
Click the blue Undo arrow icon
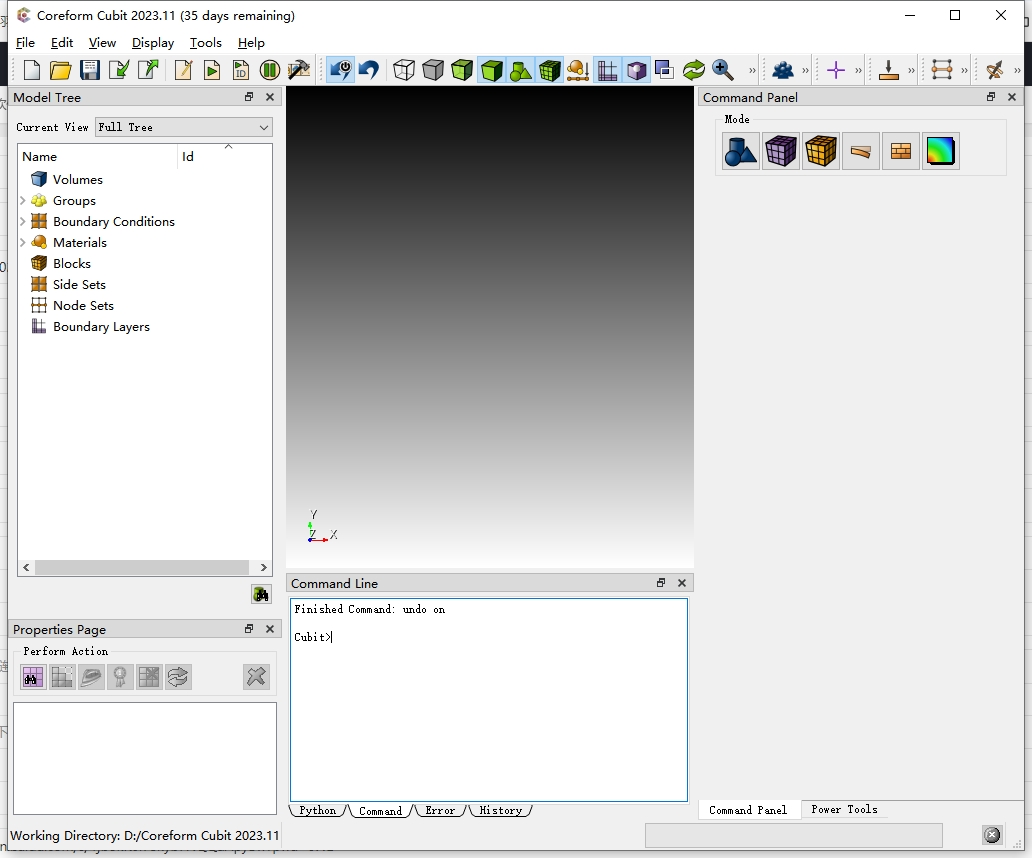coord(369,70)
